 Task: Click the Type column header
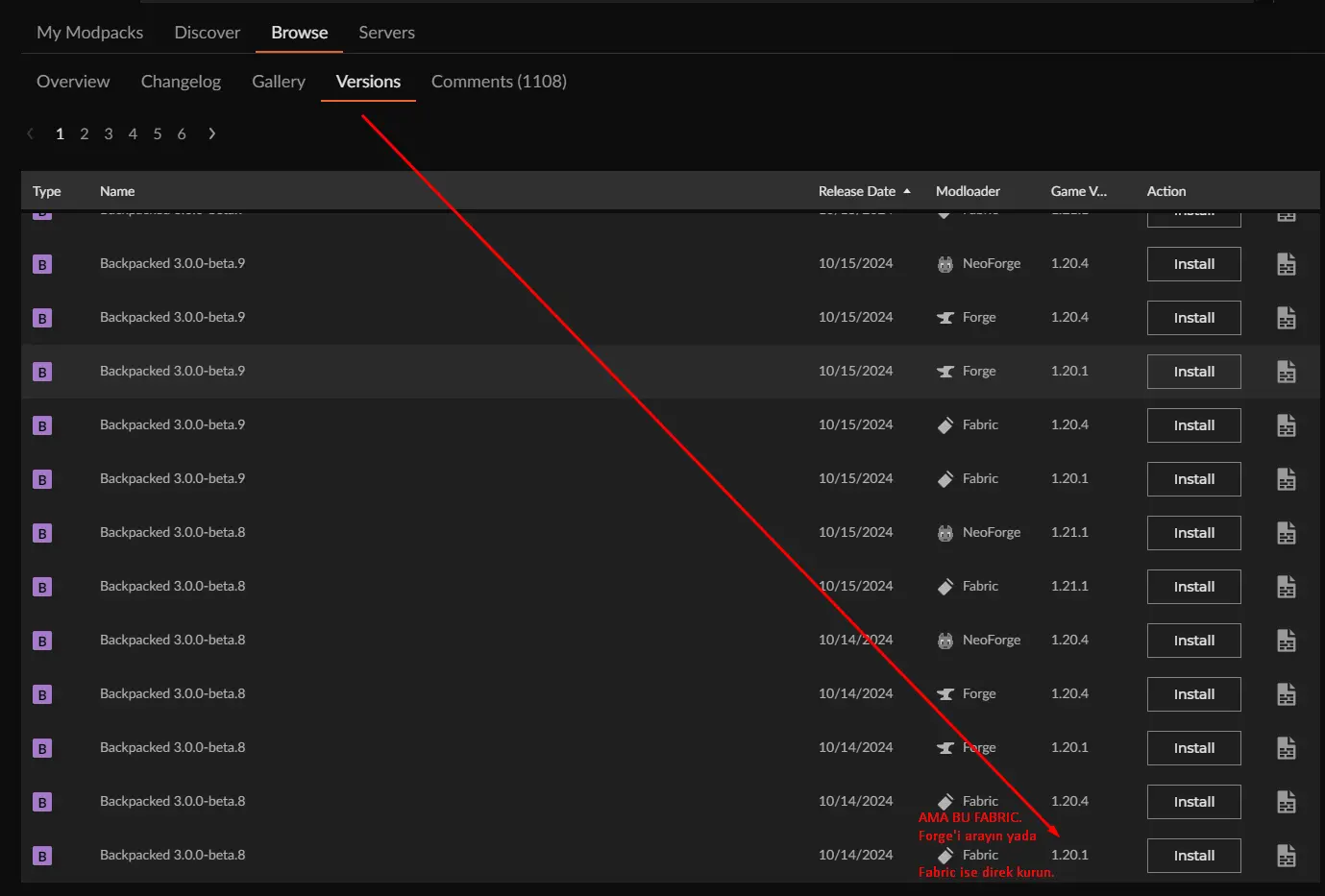tap(46, 191)
